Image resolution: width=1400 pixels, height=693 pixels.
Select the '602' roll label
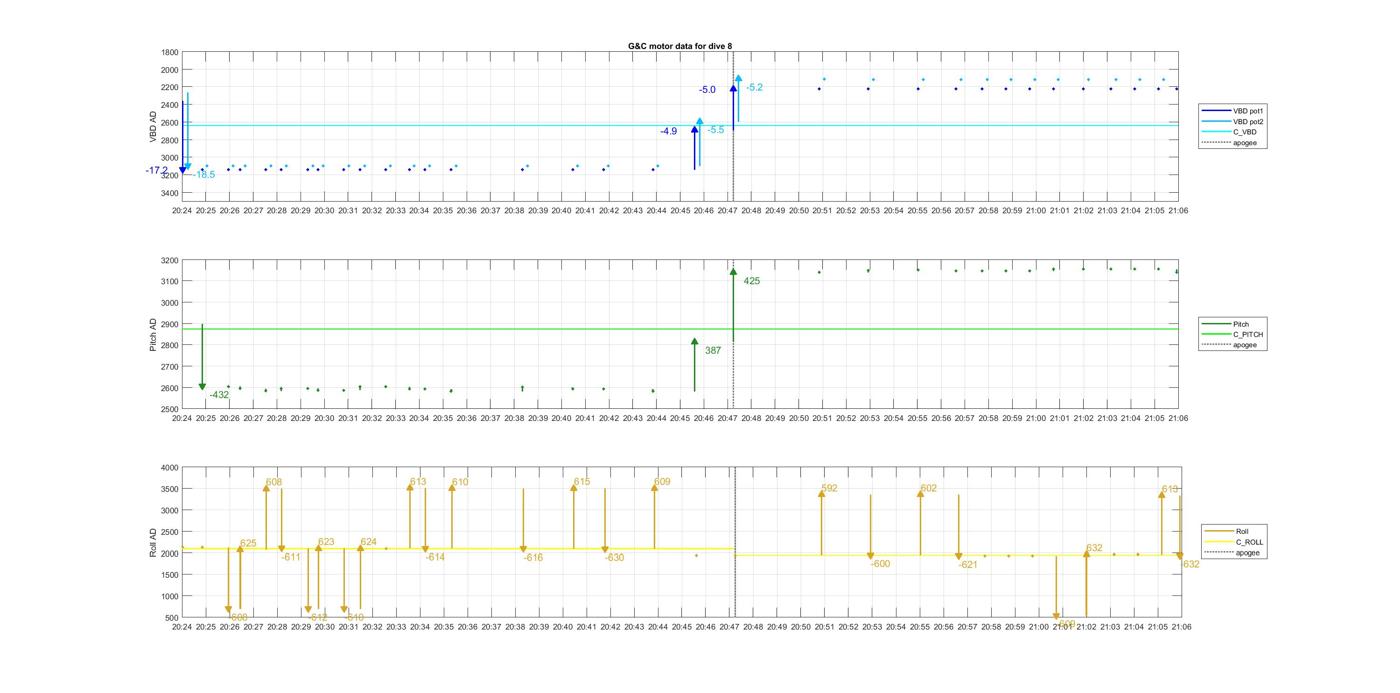point(929,489)
